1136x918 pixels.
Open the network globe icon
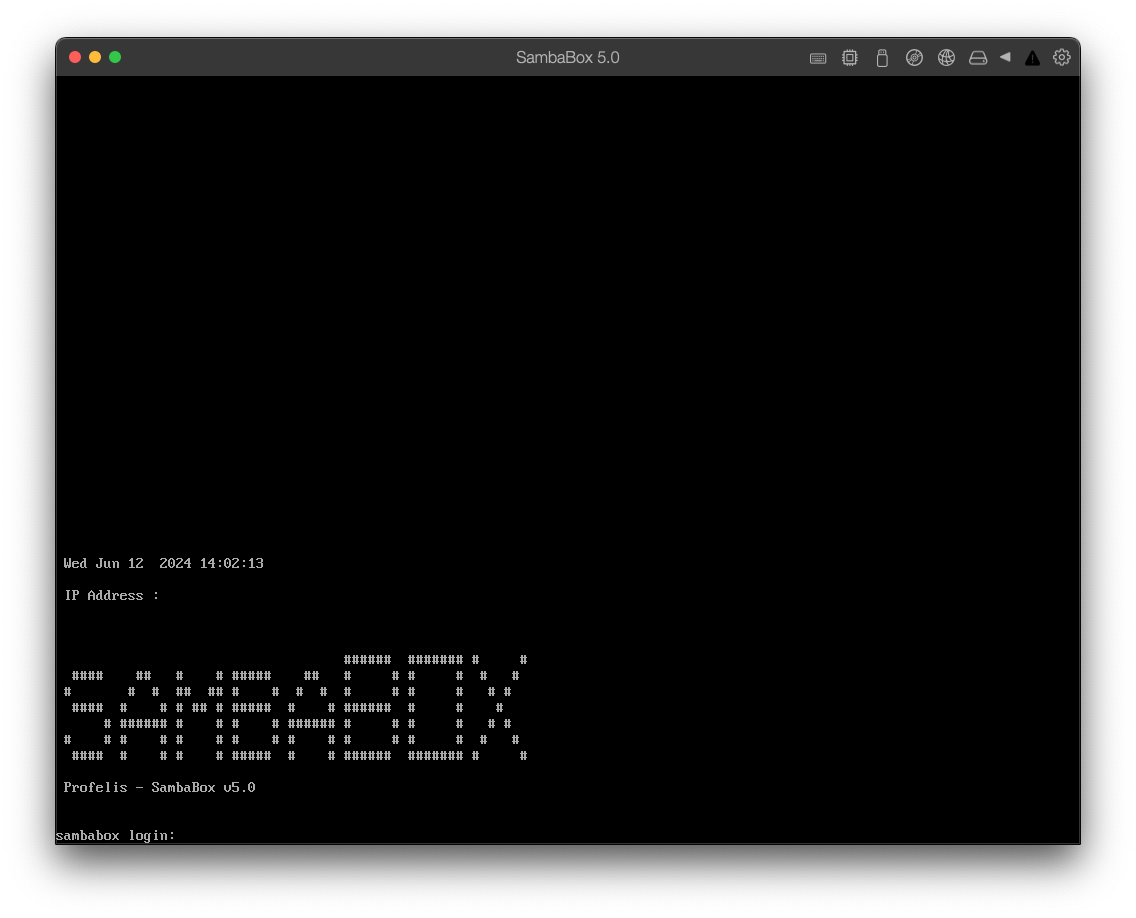946,57
